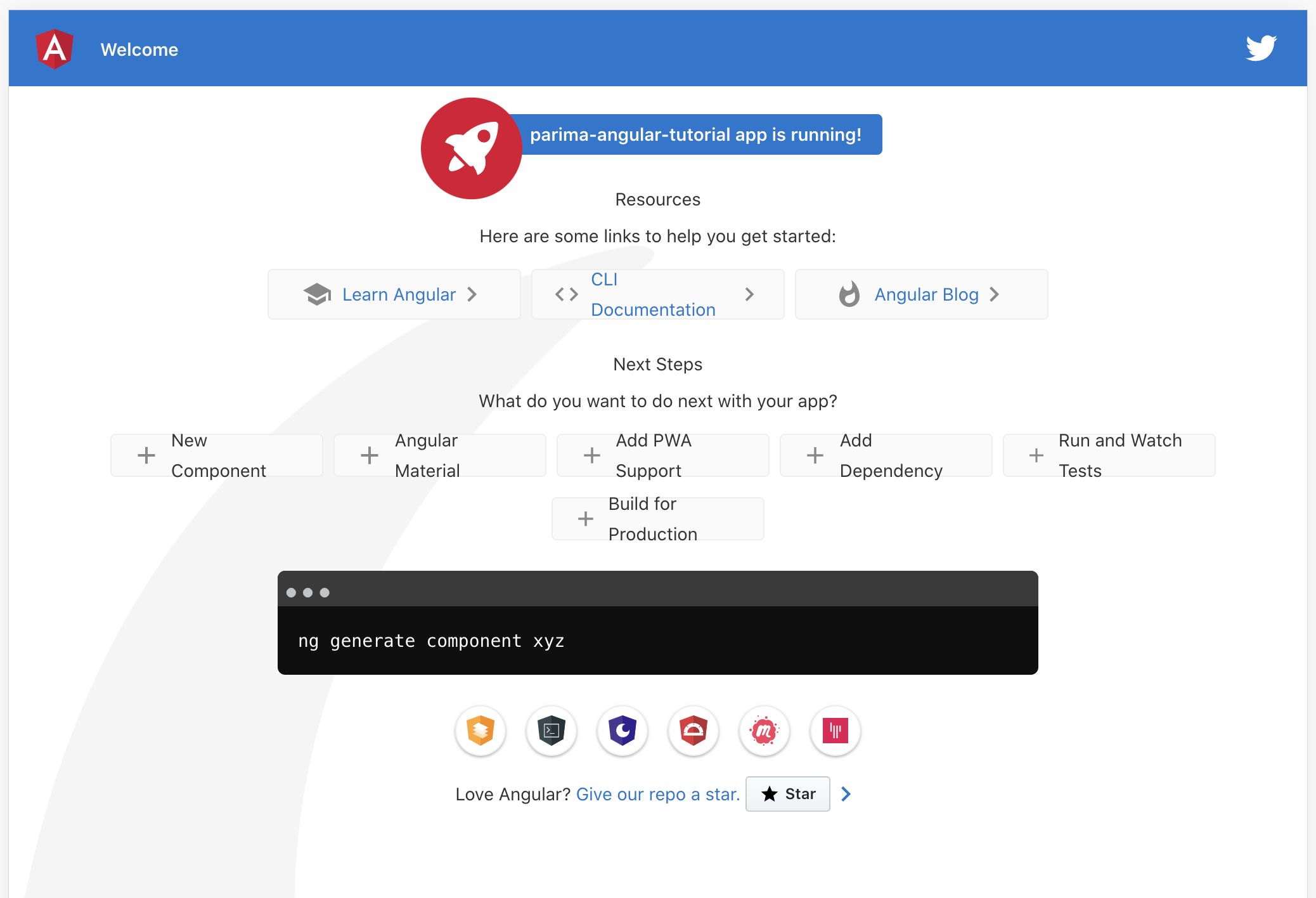The image size is (1316, 898).
Task: Follow the Give our repo a star link
Action: 657,794
